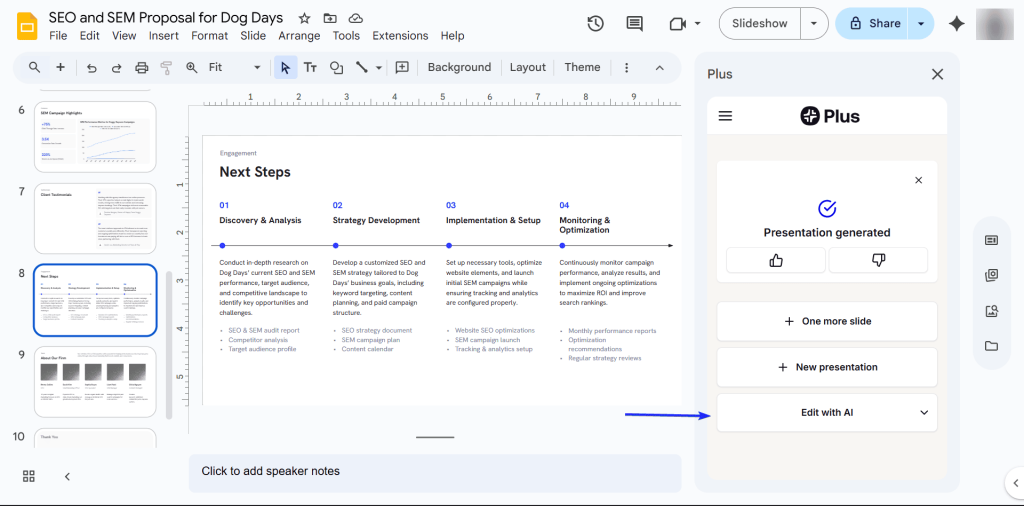Click the New presentation button
The image size is (1024, 506).
click(x=827, y=367)
